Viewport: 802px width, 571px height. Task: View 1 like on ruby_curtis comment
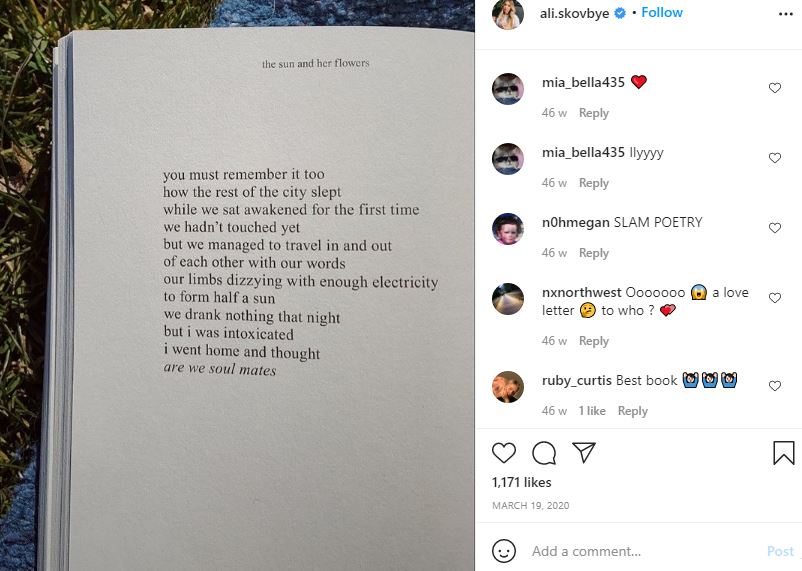[x=592, y=411]
